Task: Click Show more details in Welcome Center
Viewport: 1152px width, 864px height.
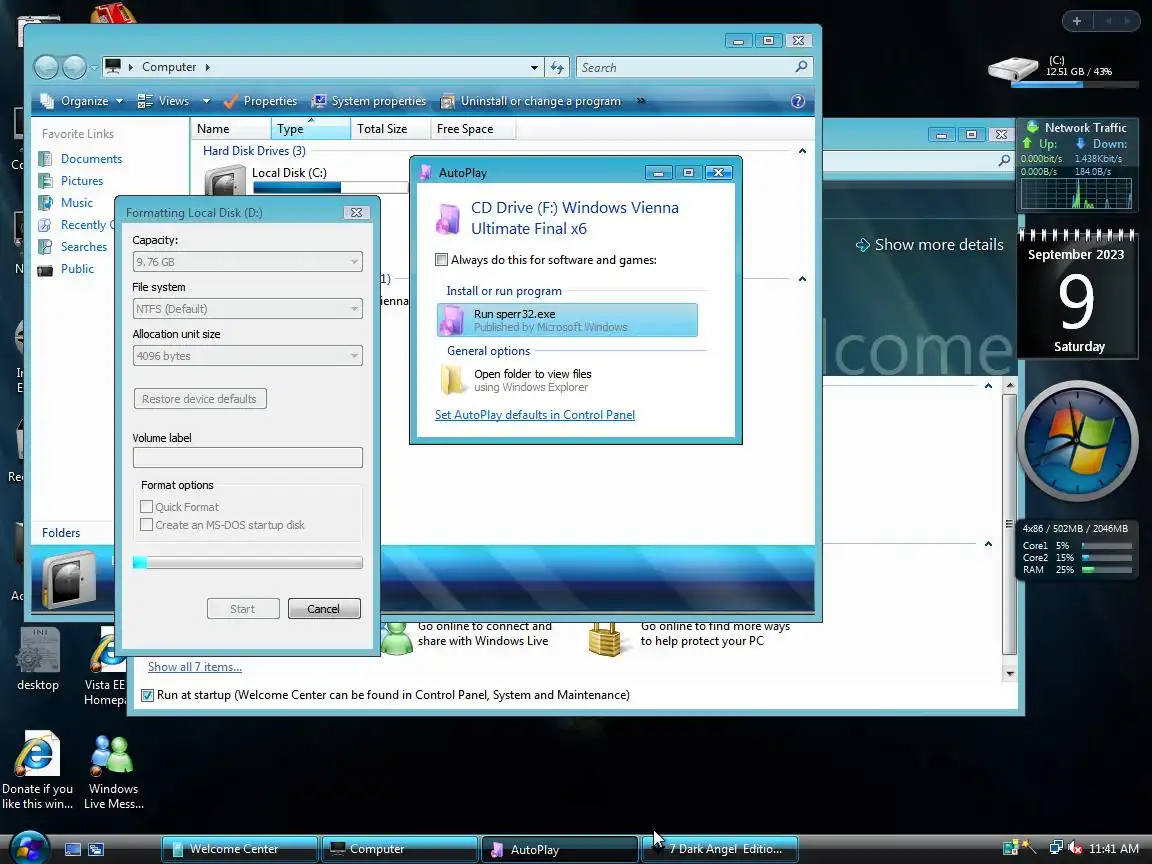Action: pyautogui.click(x=929, y=245)
